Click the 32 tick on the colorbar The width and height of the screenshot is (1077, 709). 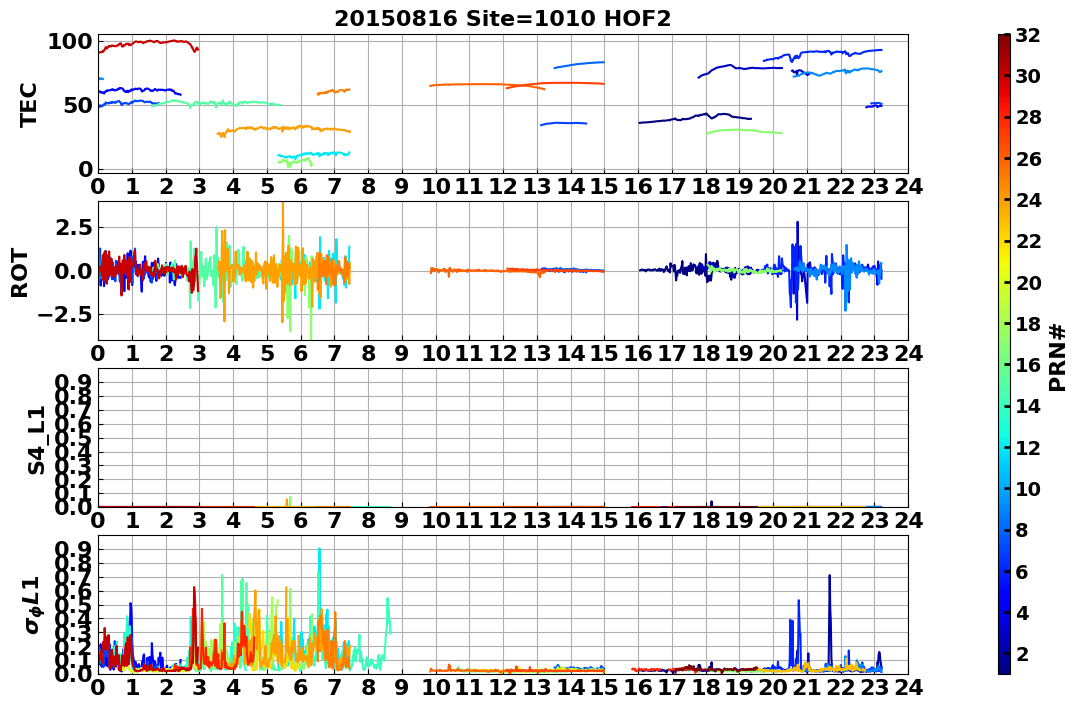1028,35
